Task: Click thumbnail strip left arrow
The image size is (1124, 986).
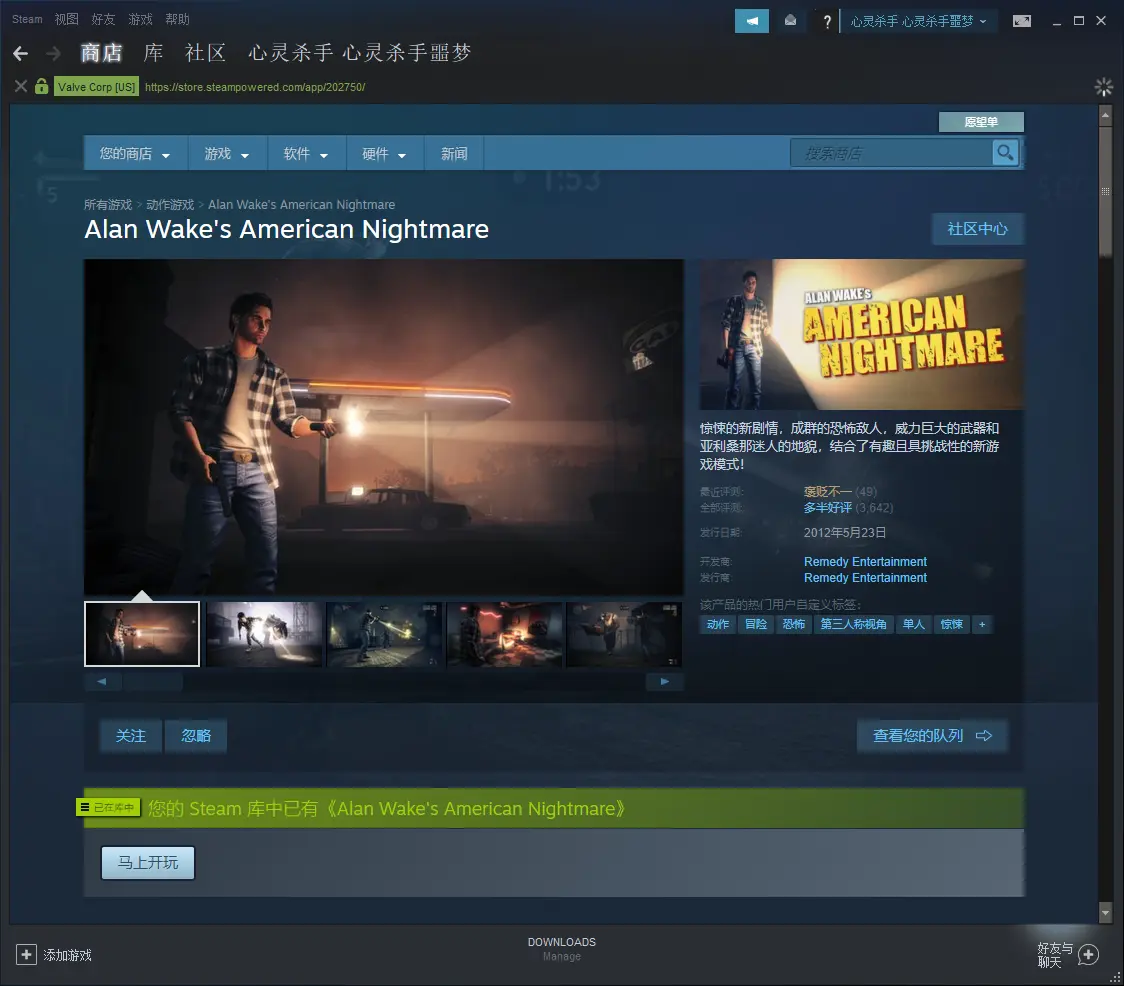Action: (x=102, y=681)
